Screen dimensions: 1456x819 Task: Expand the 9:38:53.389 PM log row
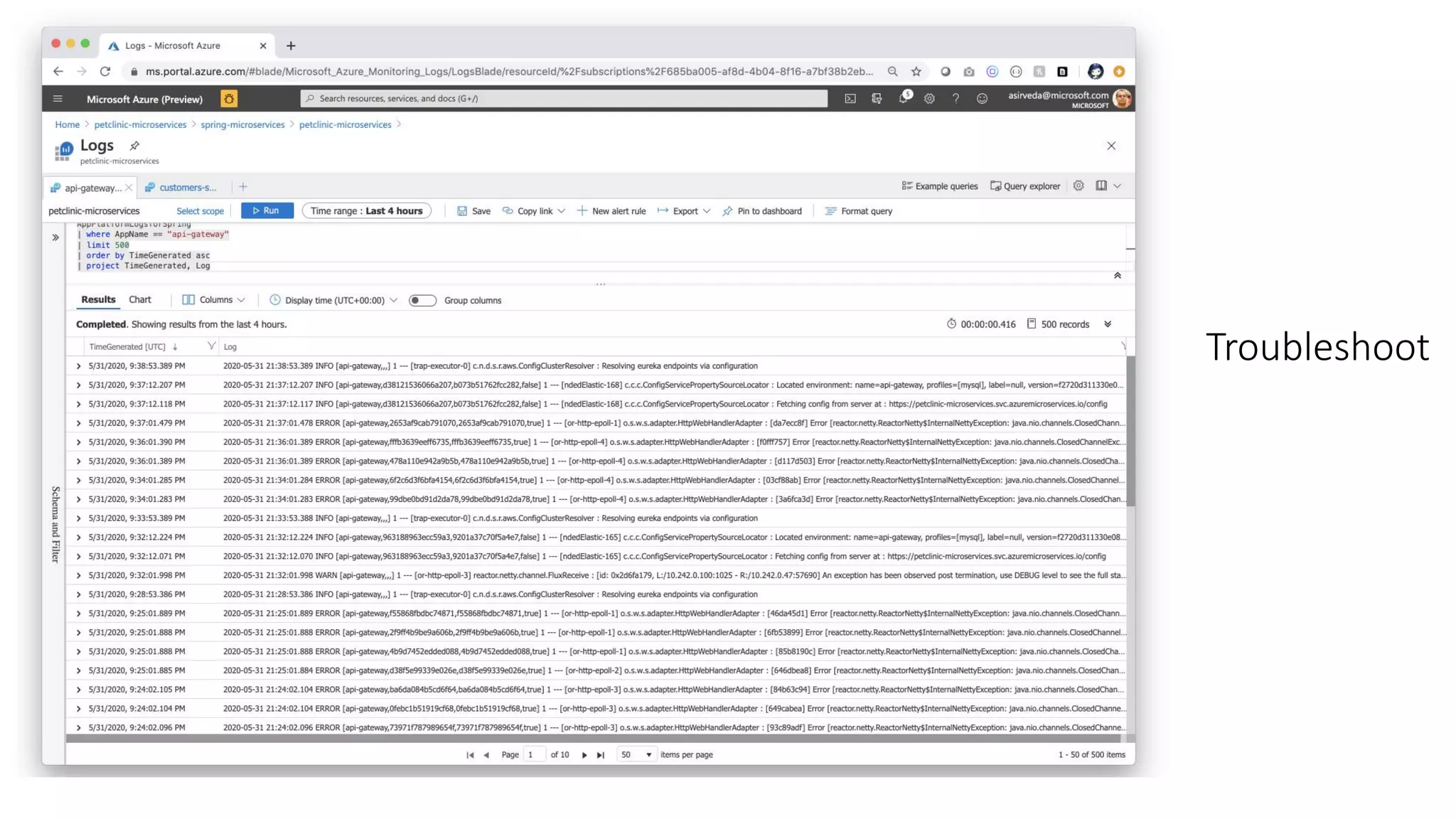78,366
